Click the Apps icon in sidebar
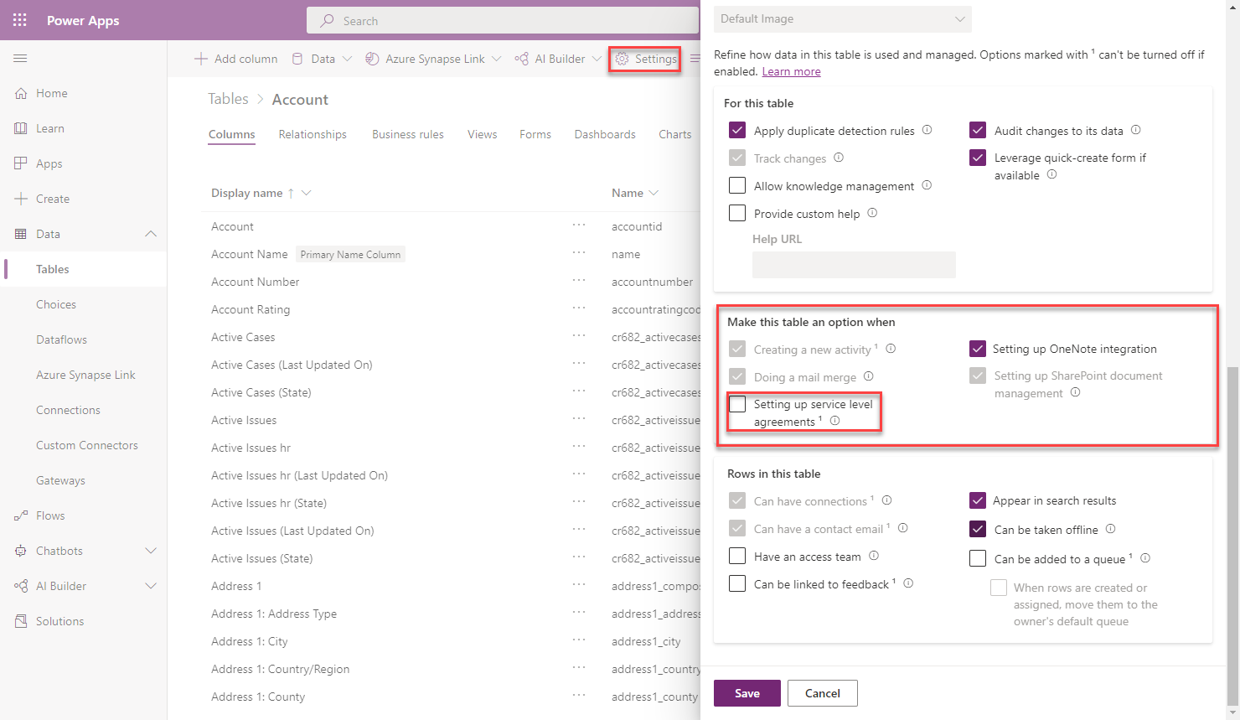This screenshot has height=720, width=1240. click(21, 163)
